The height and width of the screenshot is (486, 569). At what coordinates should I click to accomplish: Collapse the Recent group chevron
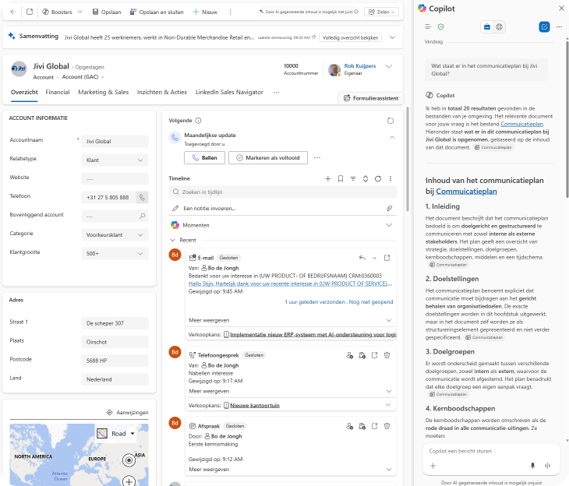[x=173, y=240]
